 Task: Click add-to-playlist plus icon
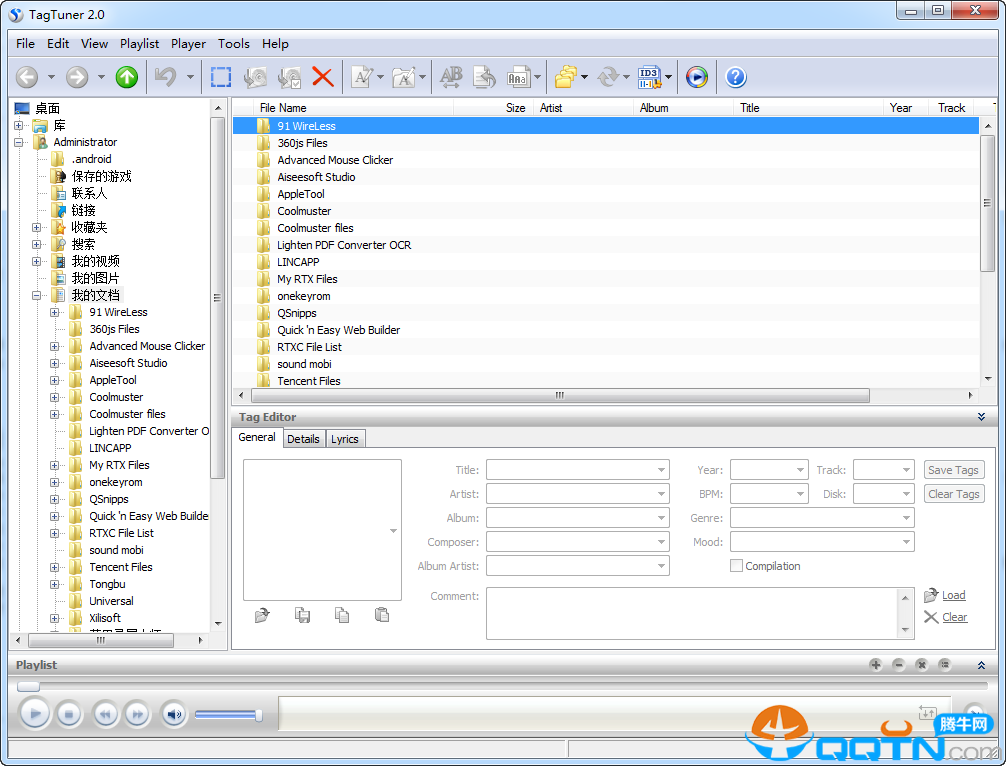tap(875, 665)
